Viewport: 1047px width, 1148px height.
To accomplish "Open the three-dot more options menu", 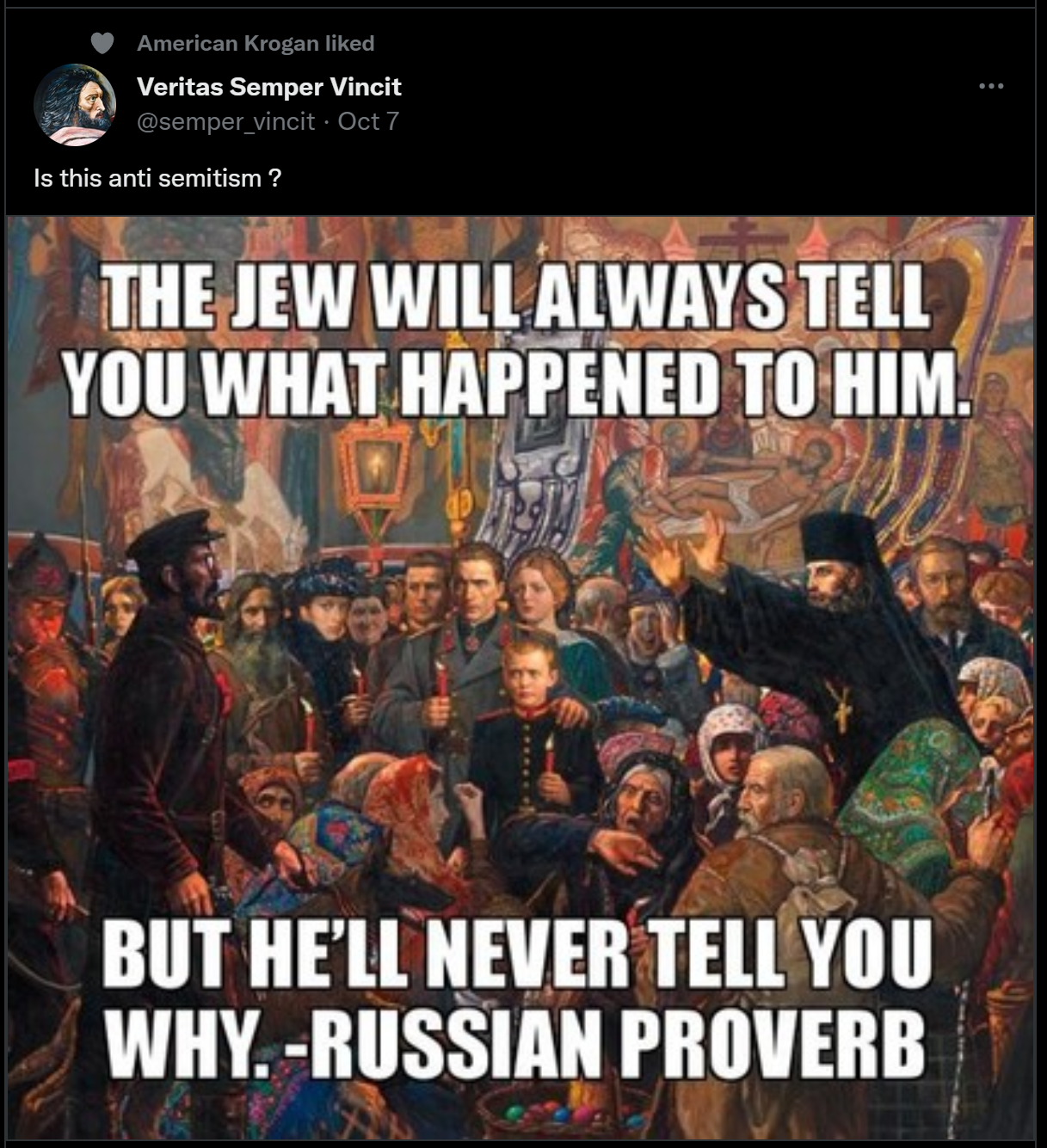I will [x=991, y=86].
